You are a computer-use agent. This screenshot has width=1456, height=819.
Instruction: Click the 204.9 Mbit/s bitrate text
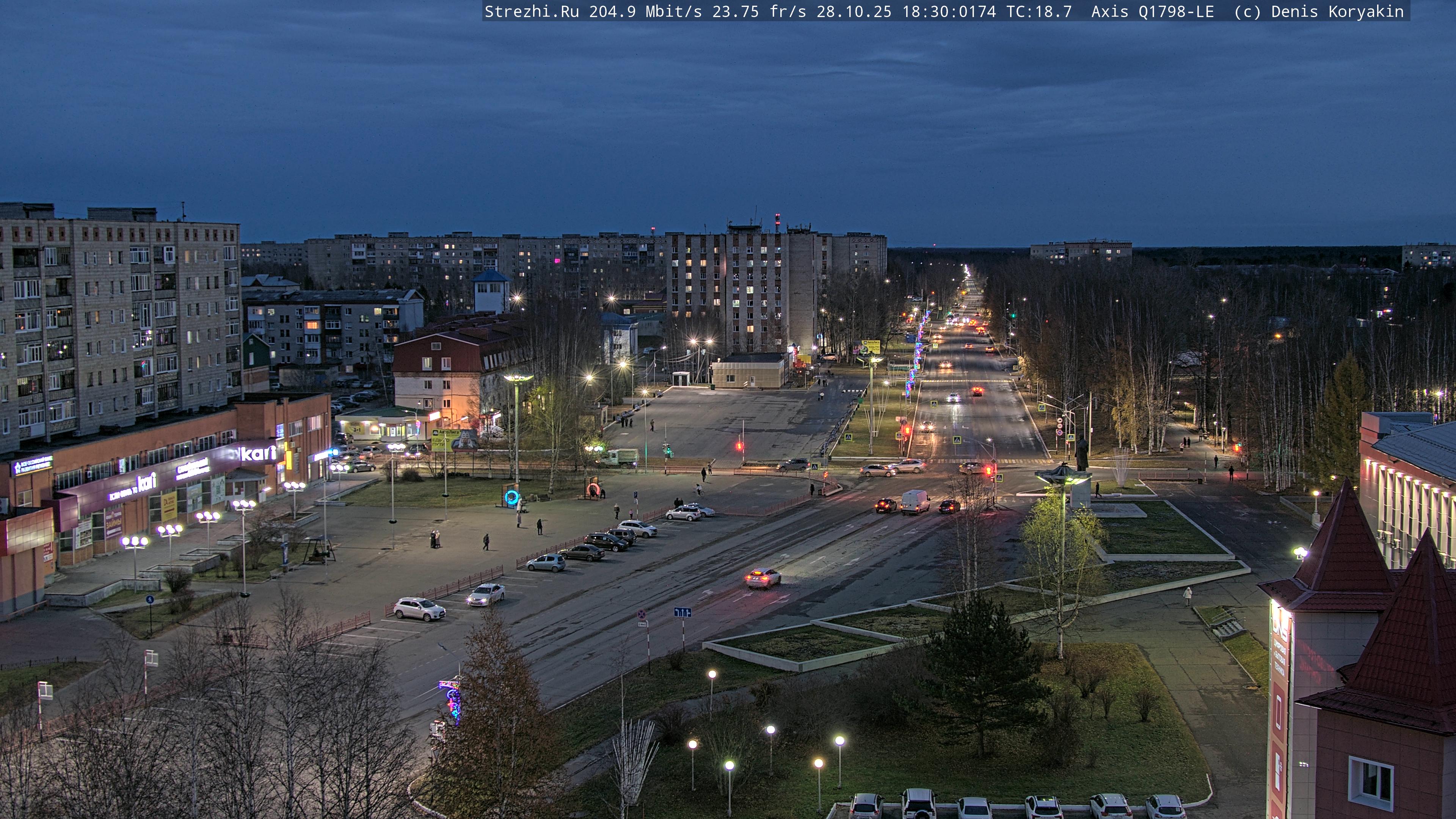[645, 11]
